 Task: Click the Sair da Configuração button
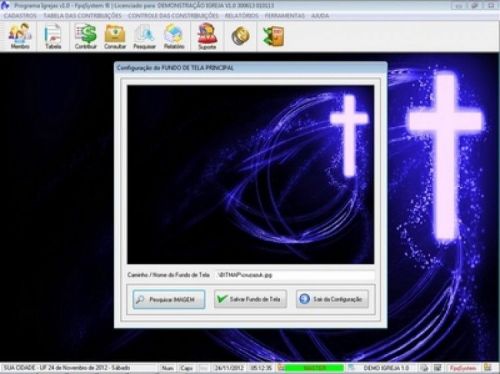[x=332, y=299]
